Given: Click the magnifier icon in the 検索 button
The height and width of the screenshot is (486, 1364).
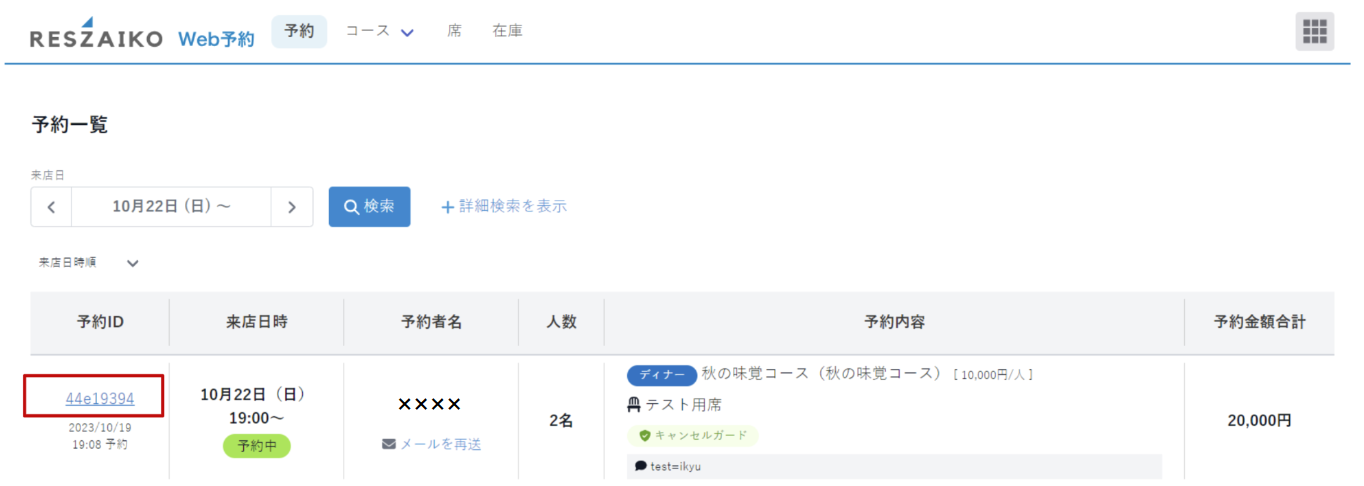Looking at the screenshot, I should (351, 207).
